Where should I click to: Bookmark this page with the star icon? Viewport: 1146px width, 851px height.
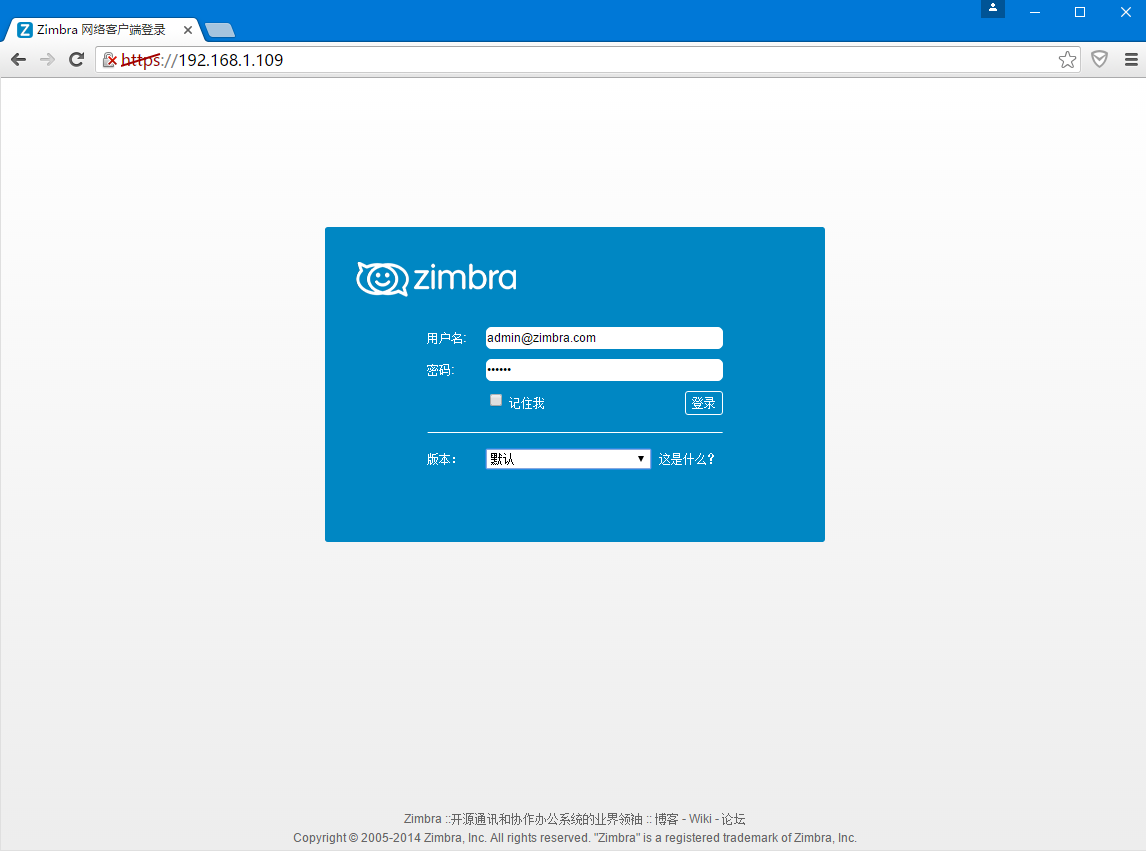[1067, 60]
